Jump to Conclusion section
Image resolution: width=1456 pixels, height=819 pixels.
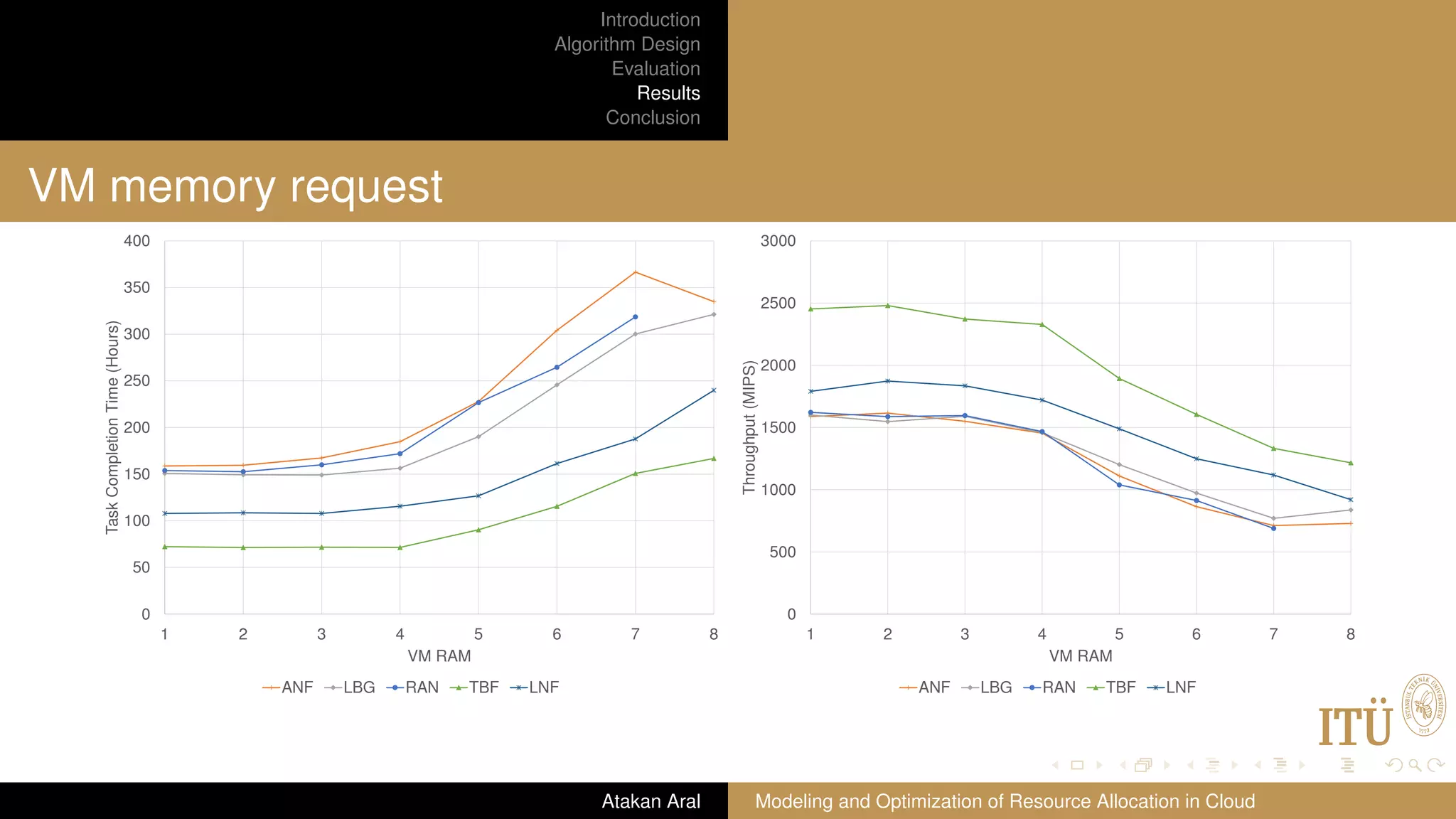(653, 117)
